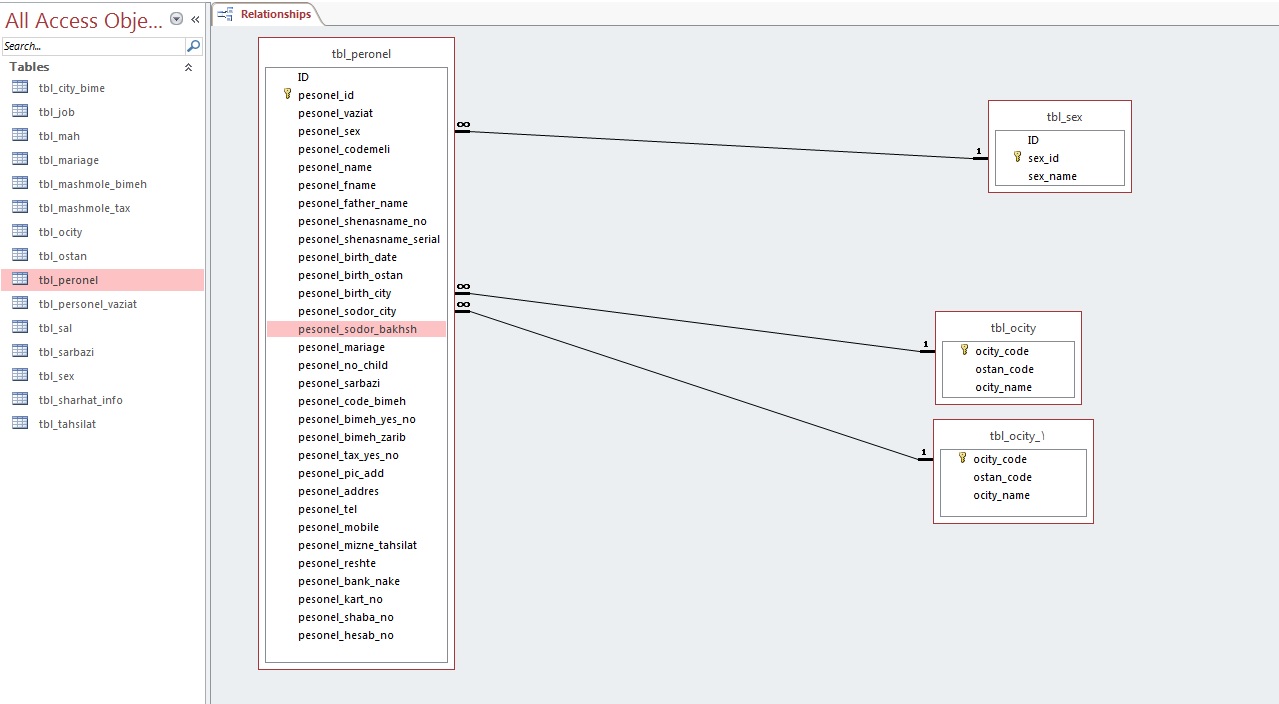
Task: Click the primary key icon beside pesonel_id
Action: pos(287,94)
